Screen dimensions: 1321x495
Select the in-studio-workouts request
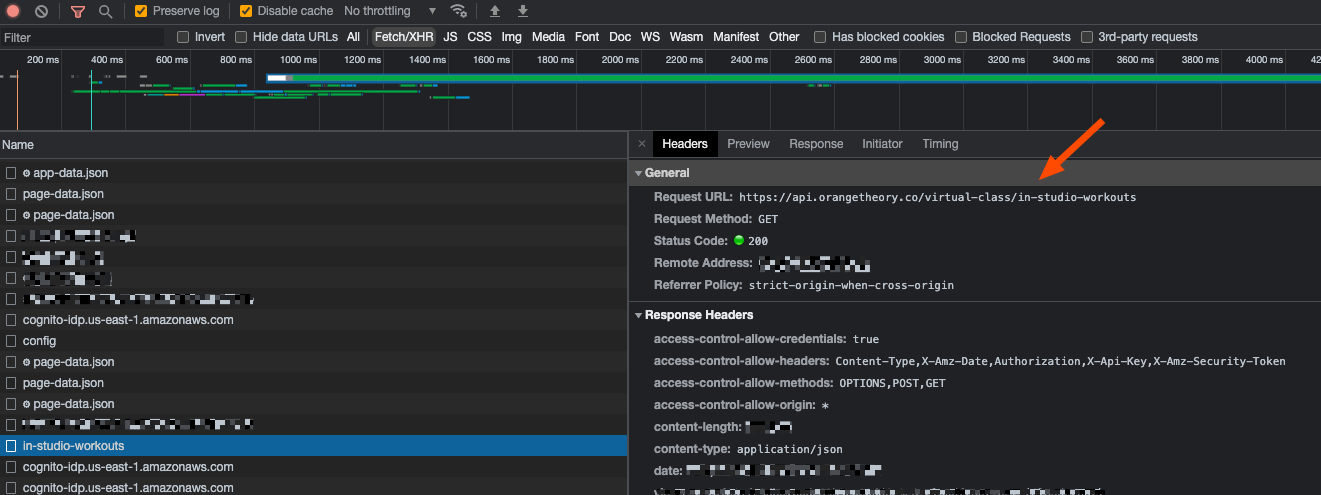[314, 446]
